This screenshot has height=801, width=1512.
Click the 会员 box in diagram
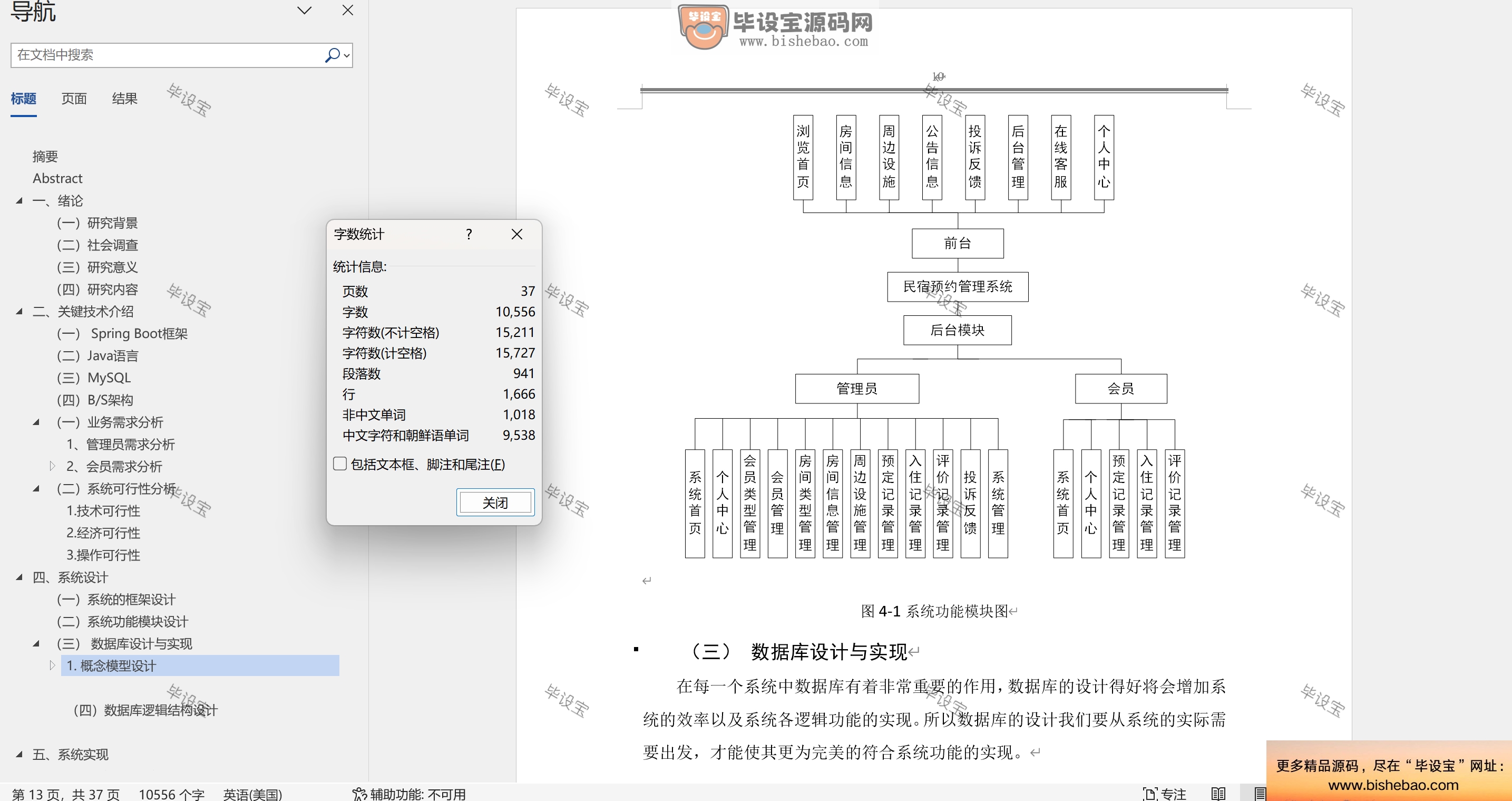point(1120,389)
